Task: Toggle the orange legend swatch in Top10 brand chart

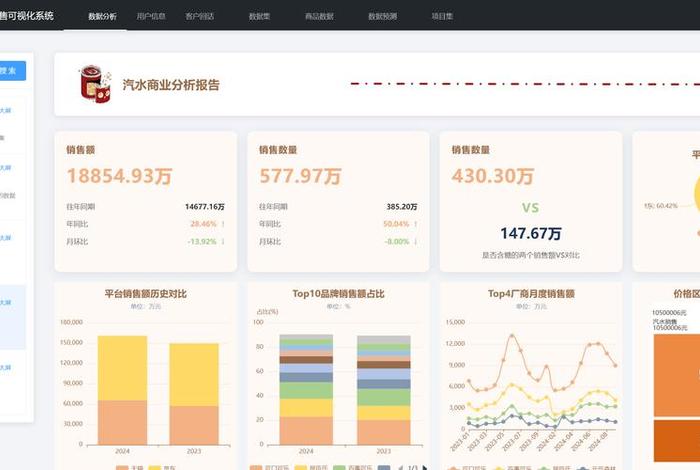Action: point(256,468)
